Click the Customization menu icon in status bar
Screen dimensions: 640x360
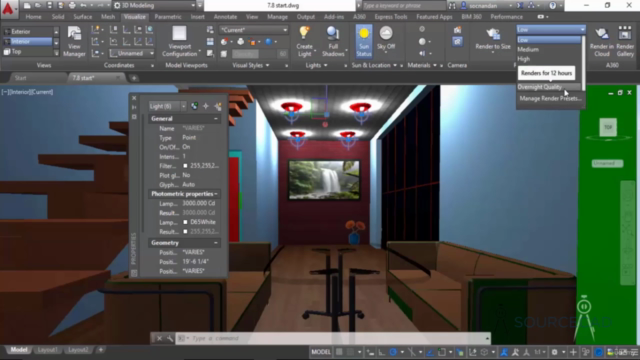coord(635,352)
